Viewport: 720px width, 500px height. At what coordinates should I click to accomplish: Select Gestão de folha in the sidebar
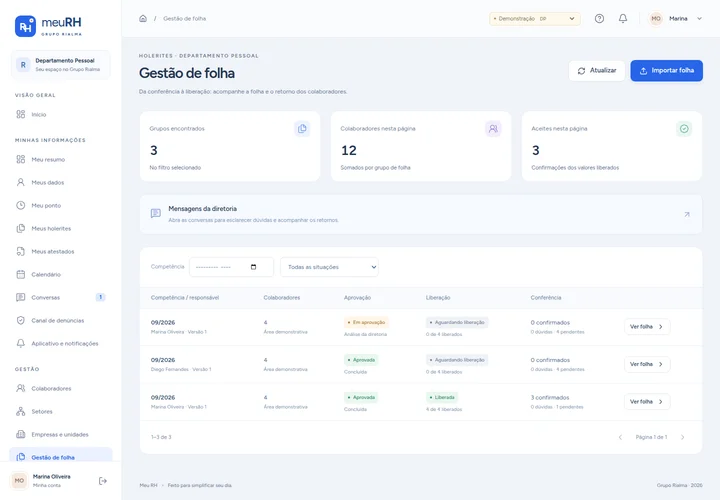click(x=61, y=457)
